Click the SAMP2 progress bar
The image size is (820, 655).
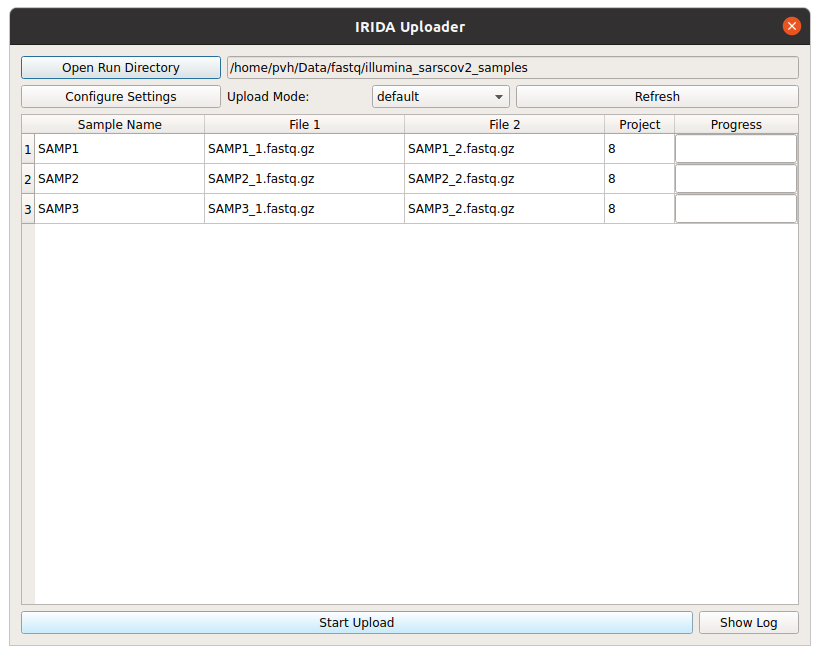click(736, 179)
